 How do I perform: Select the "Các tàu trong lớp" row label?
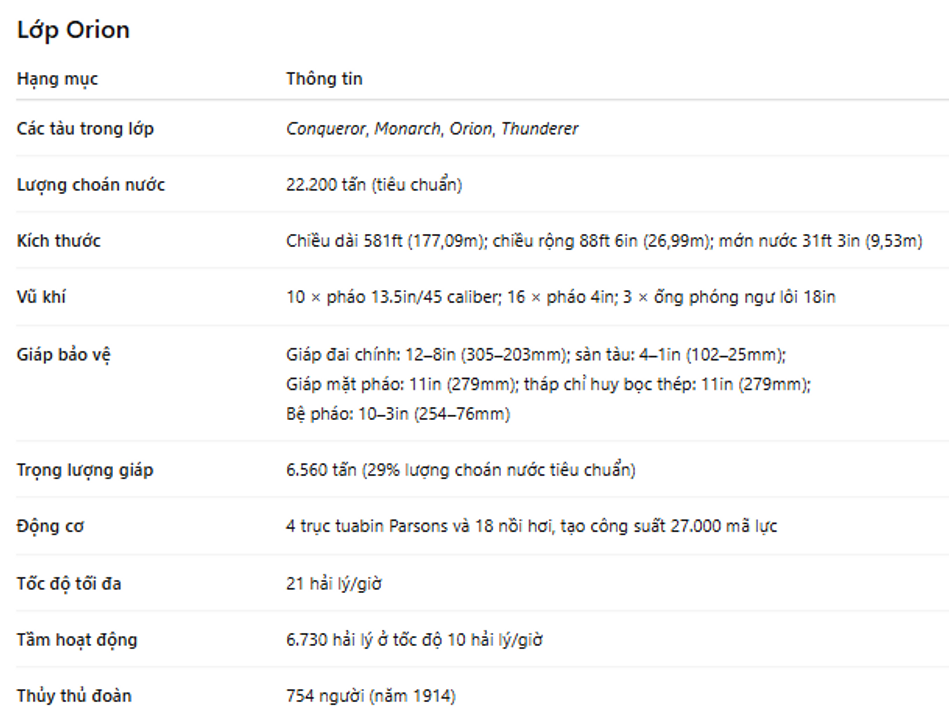[85, 129]
